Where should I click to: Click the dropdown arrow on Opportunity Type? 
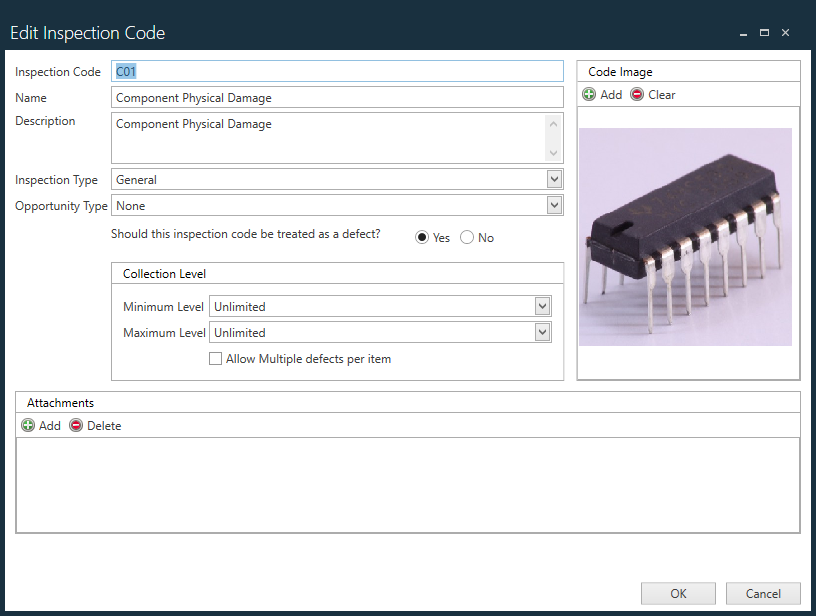click(553, 205)
